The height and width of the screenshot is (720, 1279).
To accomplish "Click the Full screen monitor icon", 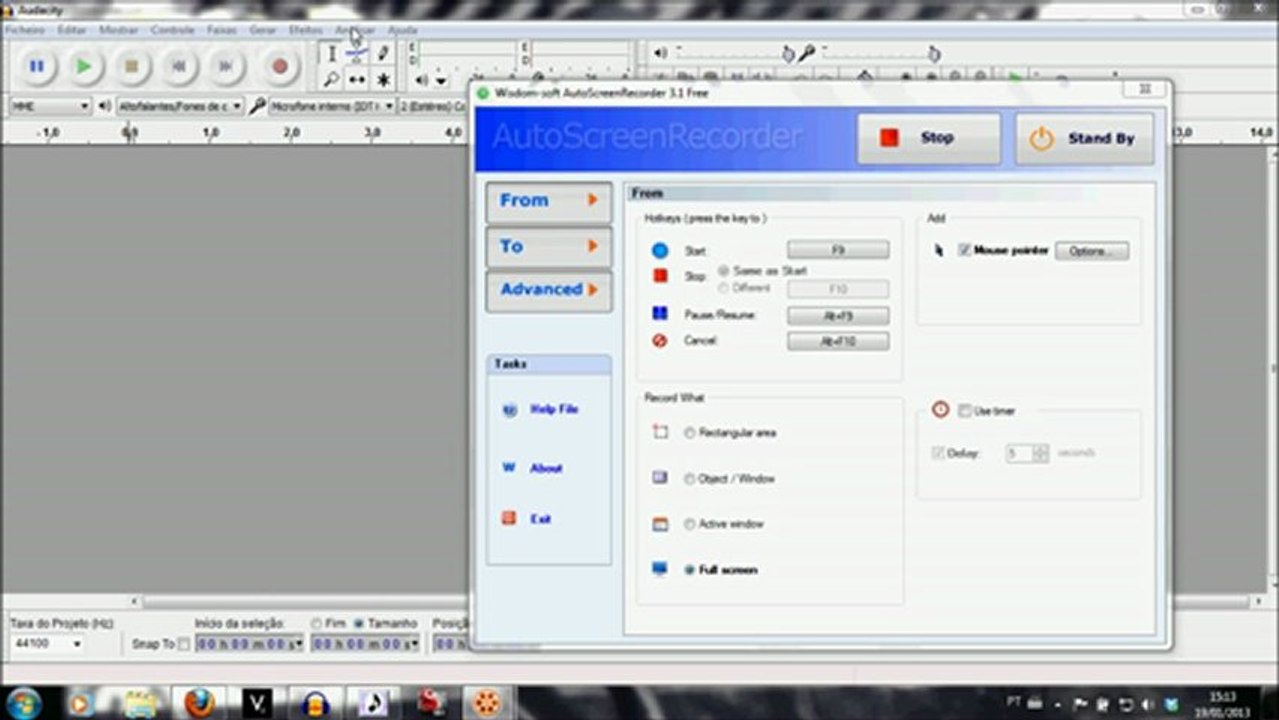I will (660, 569).
